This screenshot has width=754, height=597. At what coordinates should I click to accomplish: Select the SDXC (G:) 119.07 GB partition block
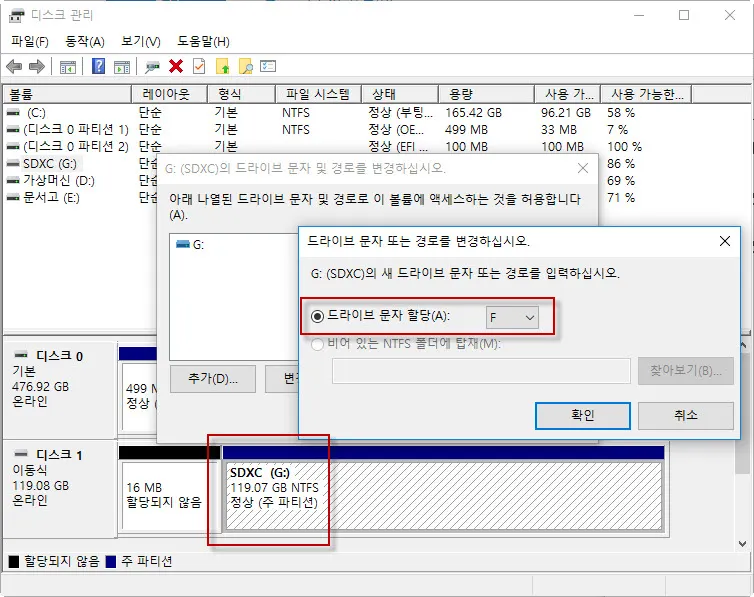tap(443, 496)
